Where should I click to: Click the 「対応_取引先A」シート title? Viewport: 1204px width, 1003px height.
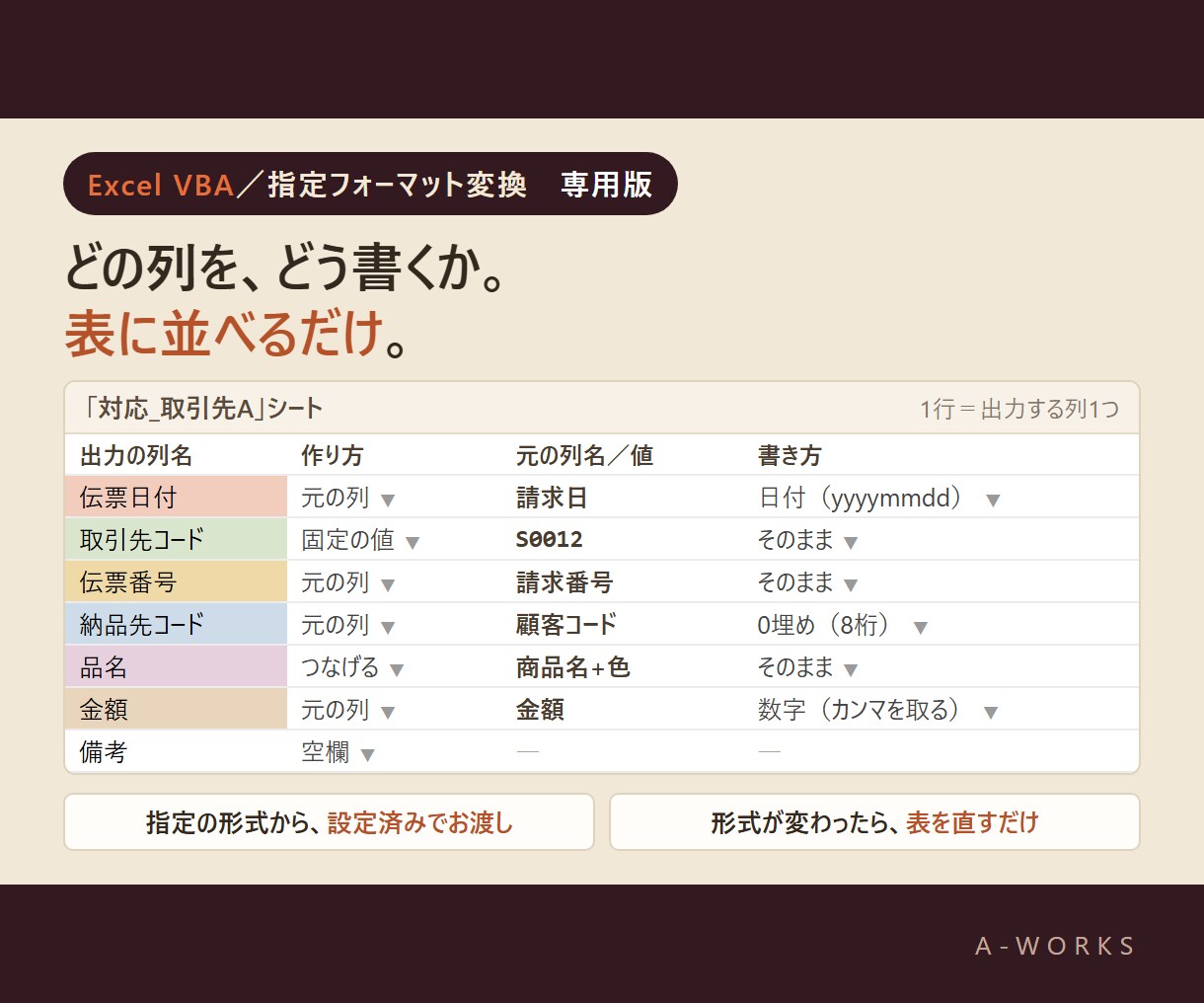click(203, 409)
